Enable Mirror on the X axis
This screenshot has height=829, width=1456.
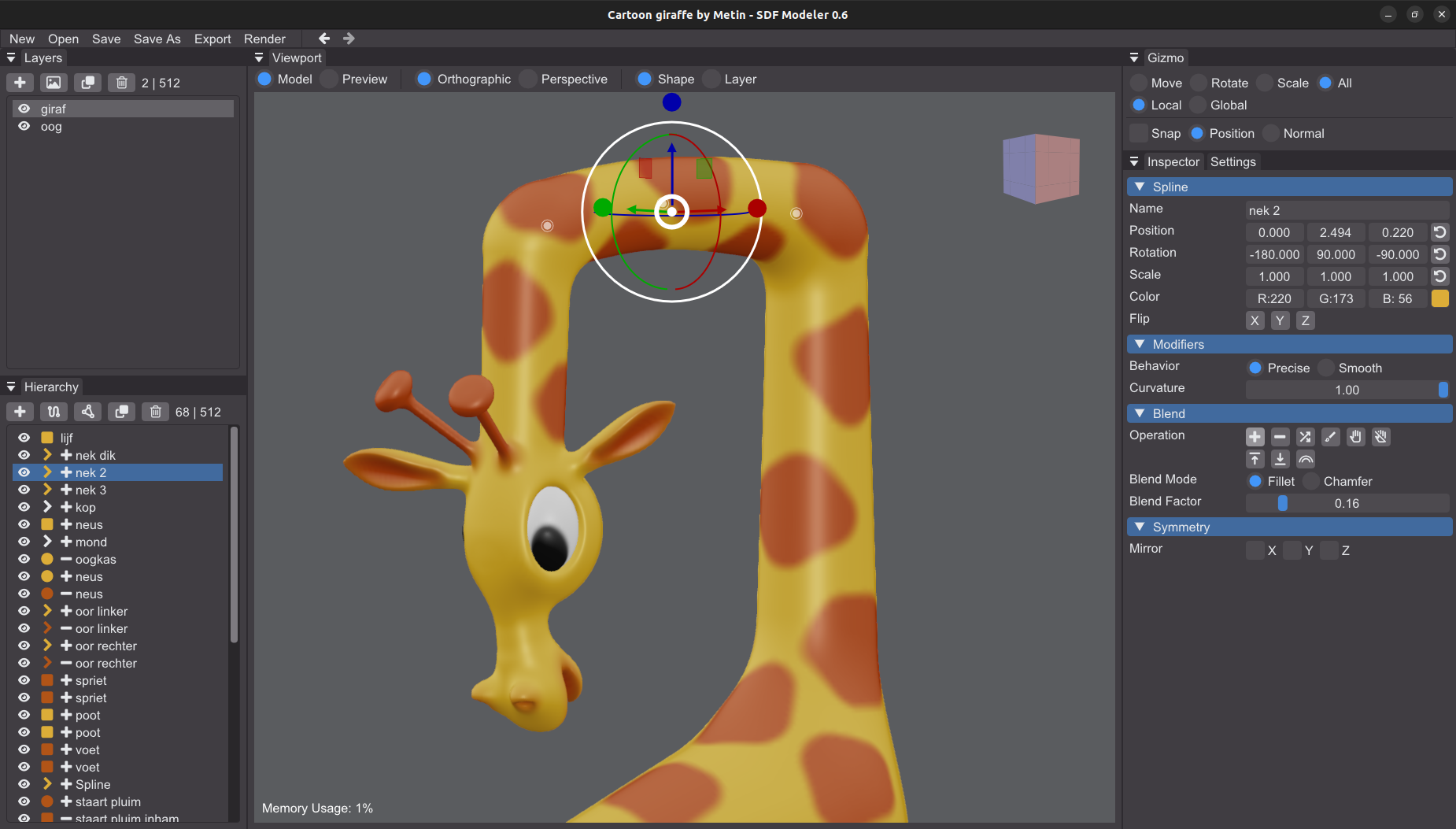(1255, 550)
